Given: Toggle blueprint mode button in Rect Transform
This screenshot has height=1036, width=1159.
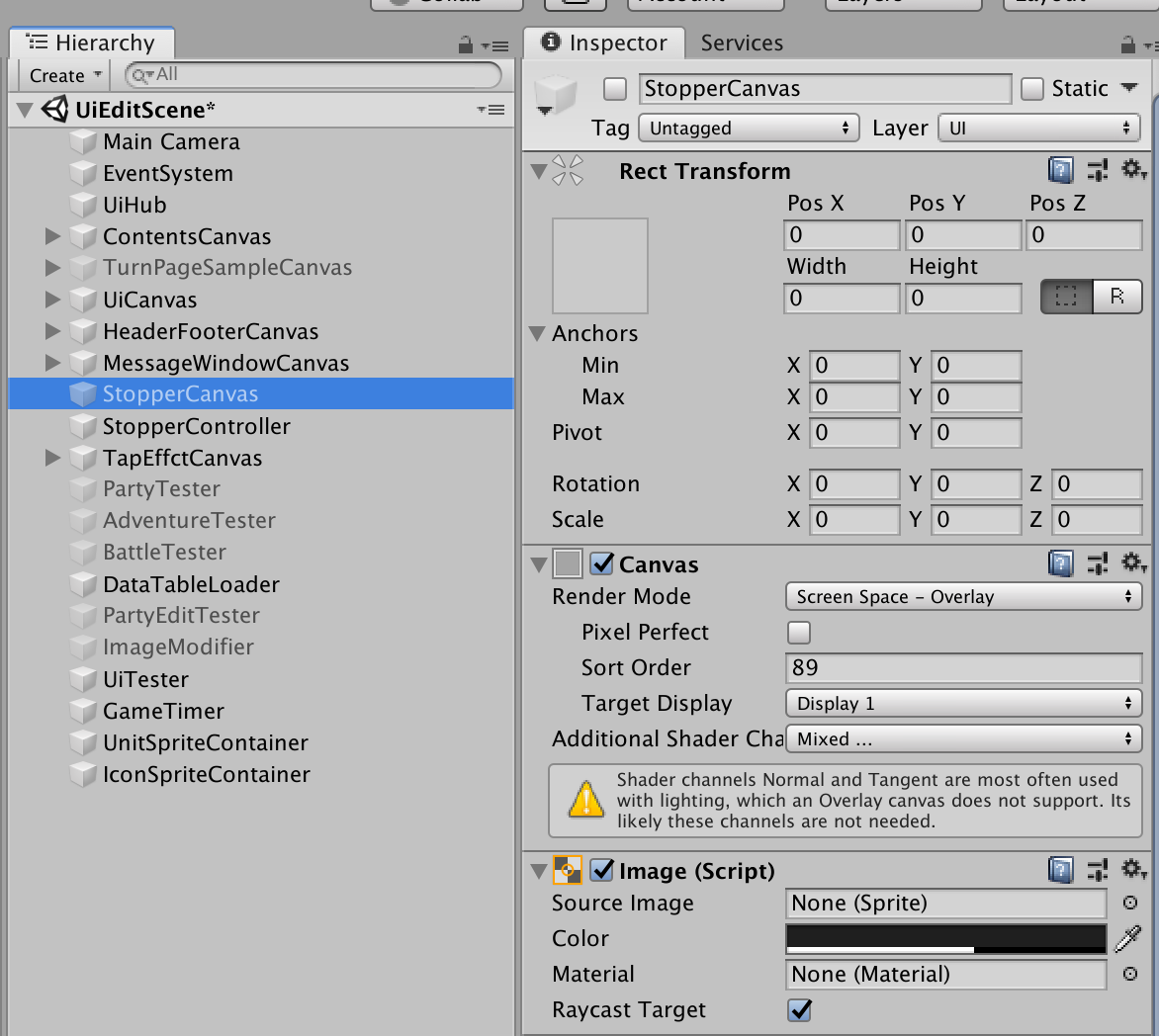Looking at the screenshot, I should pos(1066,297).
